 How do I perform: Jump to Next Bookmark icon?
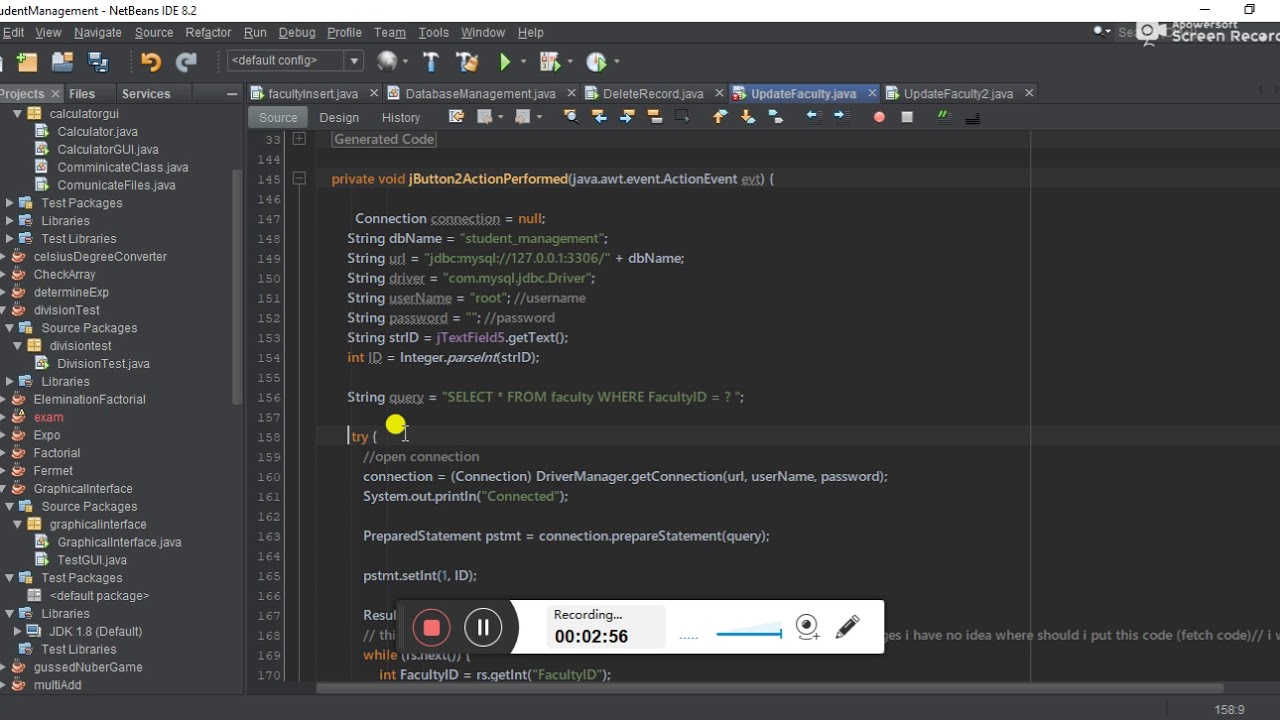747,117
